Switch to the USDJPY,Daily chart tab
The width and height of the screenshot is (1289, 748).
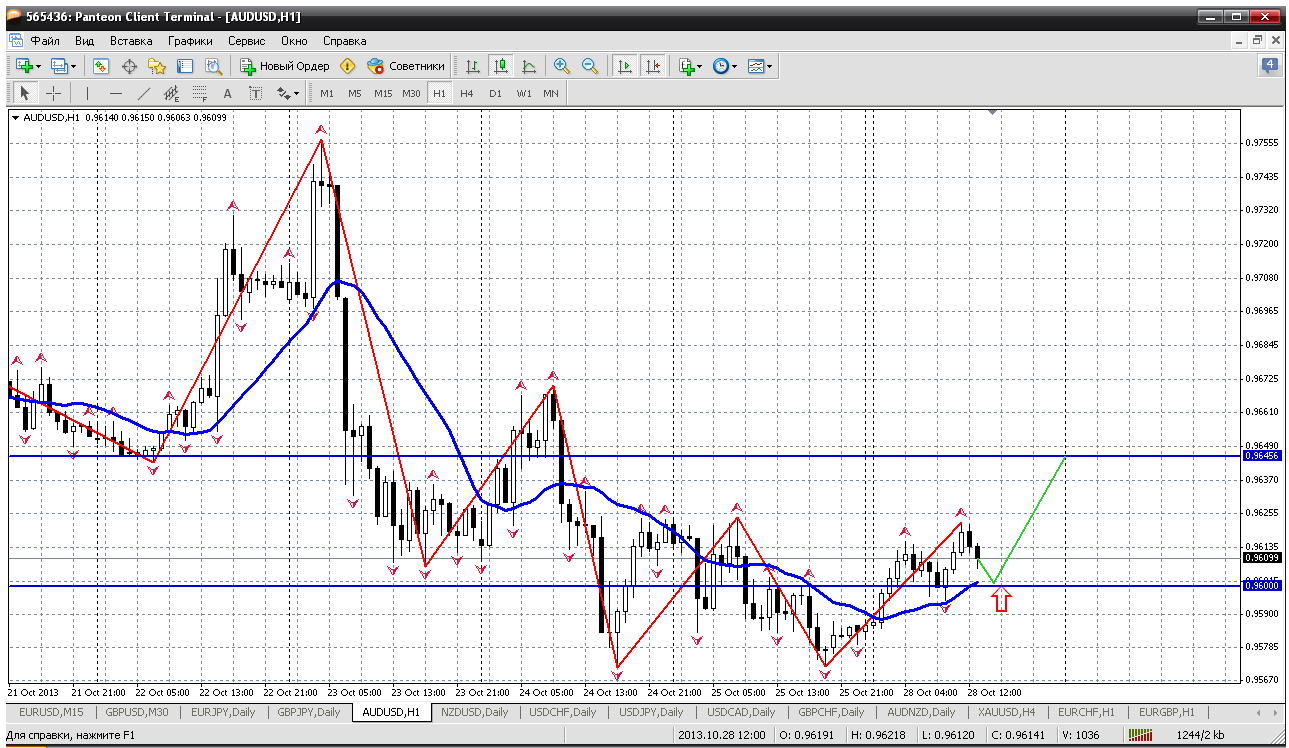651,712
